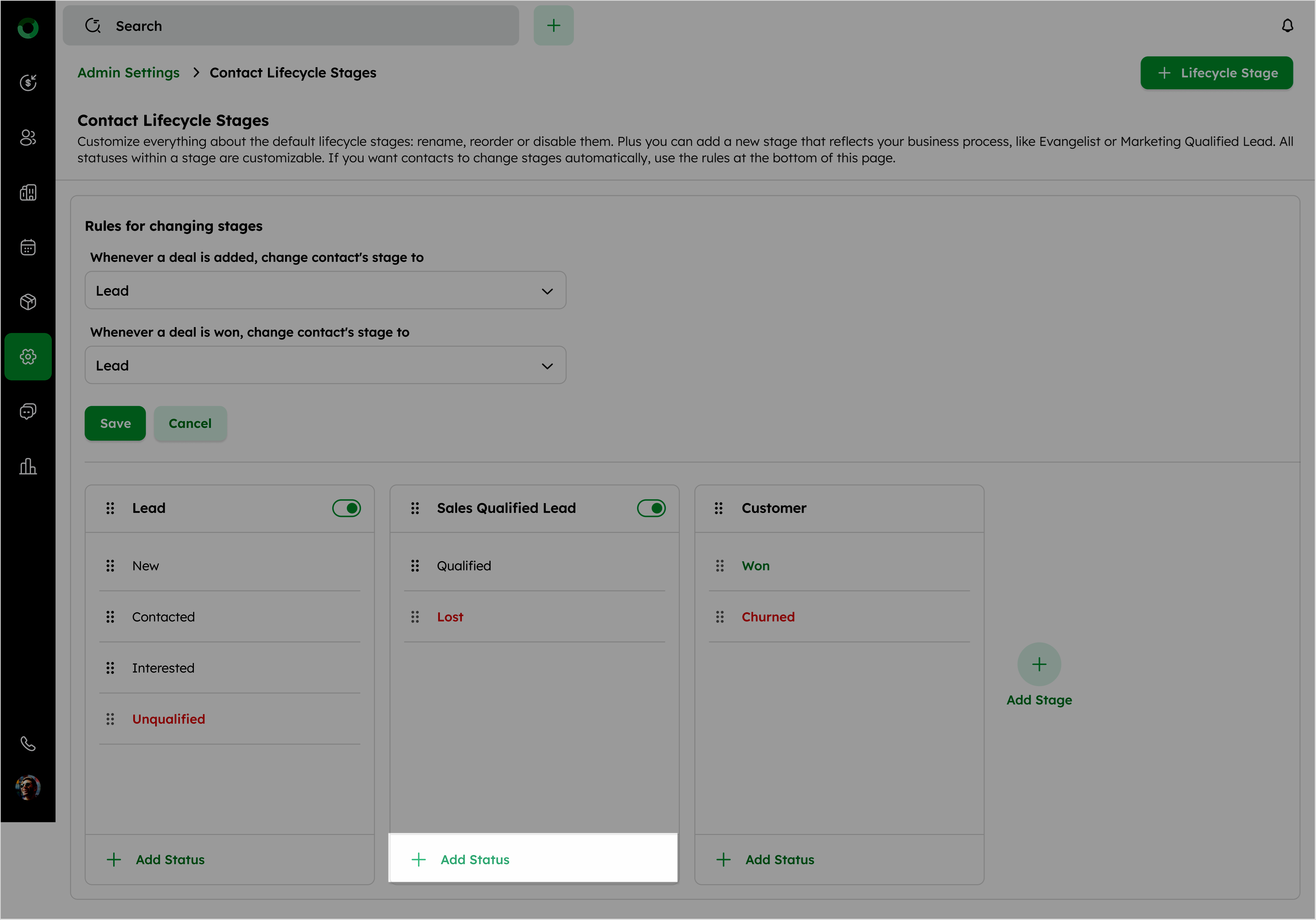This screenshot has width=1316, height=920.
Task: Click the notification bell icon
Action: tap(1287, 26)
